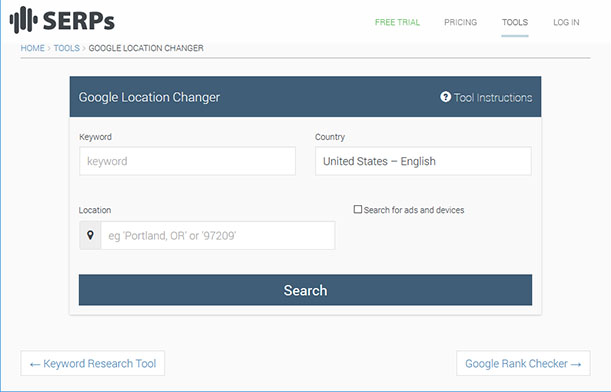Click the TOOLS breadcrumb link
Image resolution: width=611 pixels, height=392 pixels.
coord(67,48)
